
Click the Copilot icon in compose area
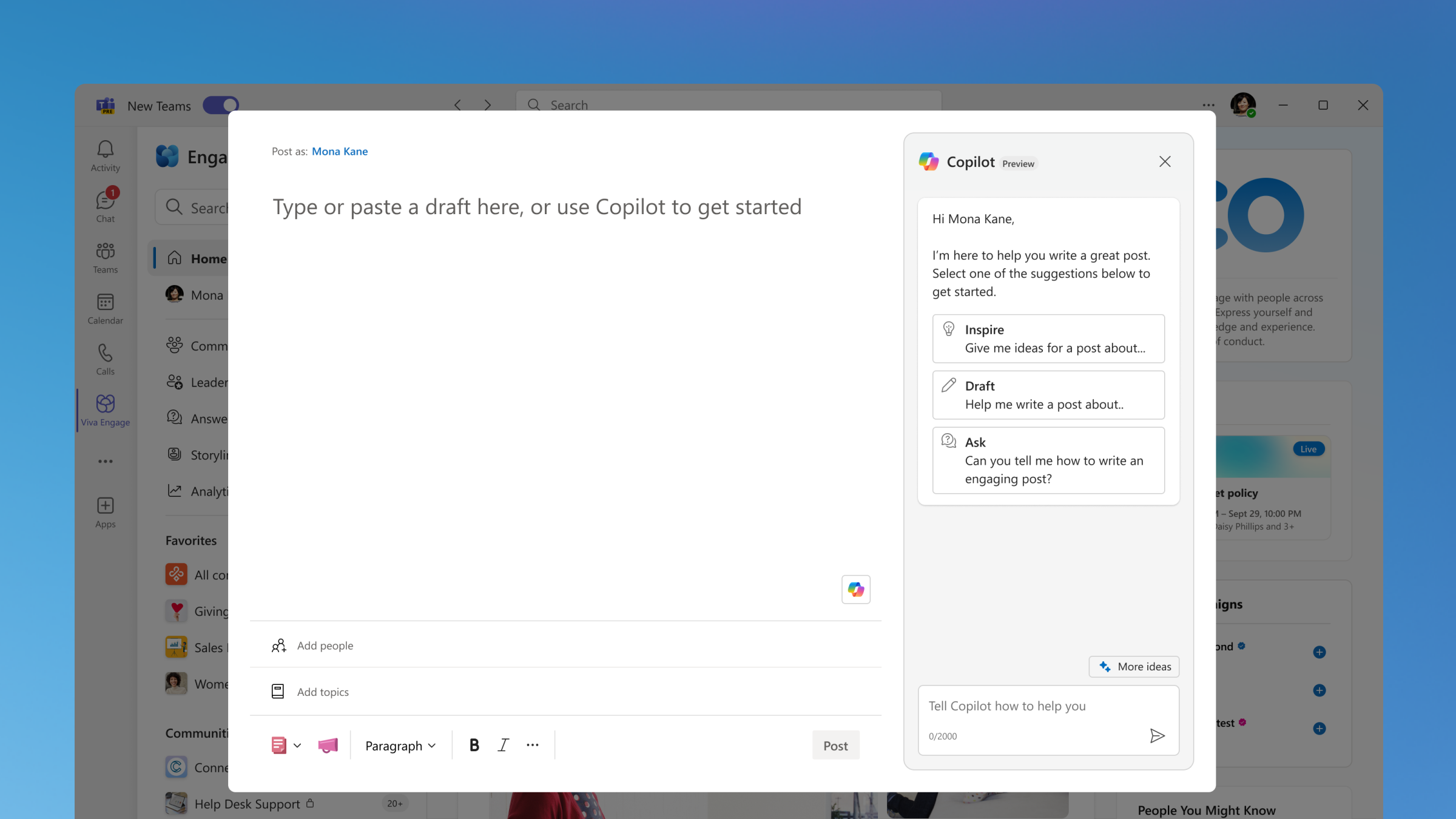[x=855, y=589]
